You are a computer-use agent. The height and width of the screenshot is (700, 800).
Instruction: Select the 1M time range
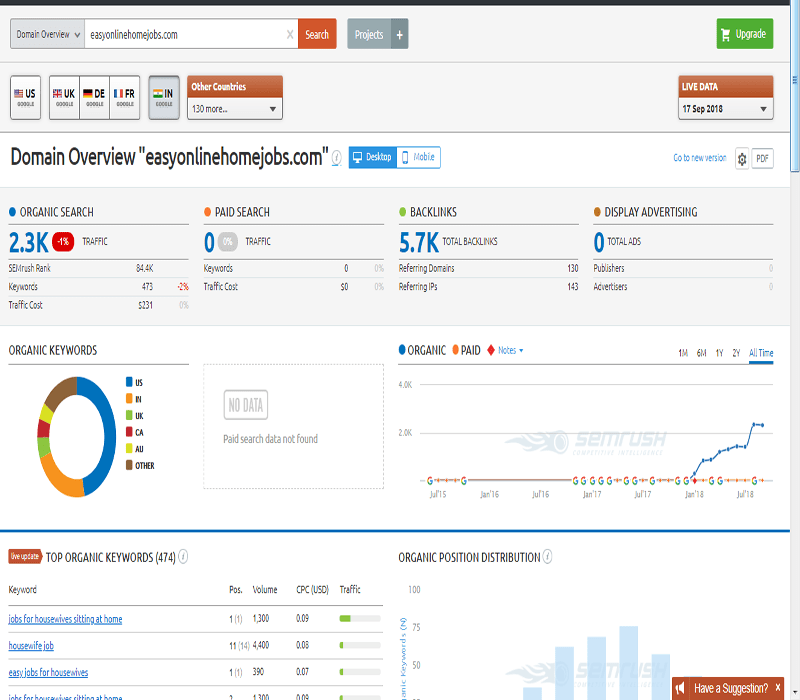(x=683, y=353)
